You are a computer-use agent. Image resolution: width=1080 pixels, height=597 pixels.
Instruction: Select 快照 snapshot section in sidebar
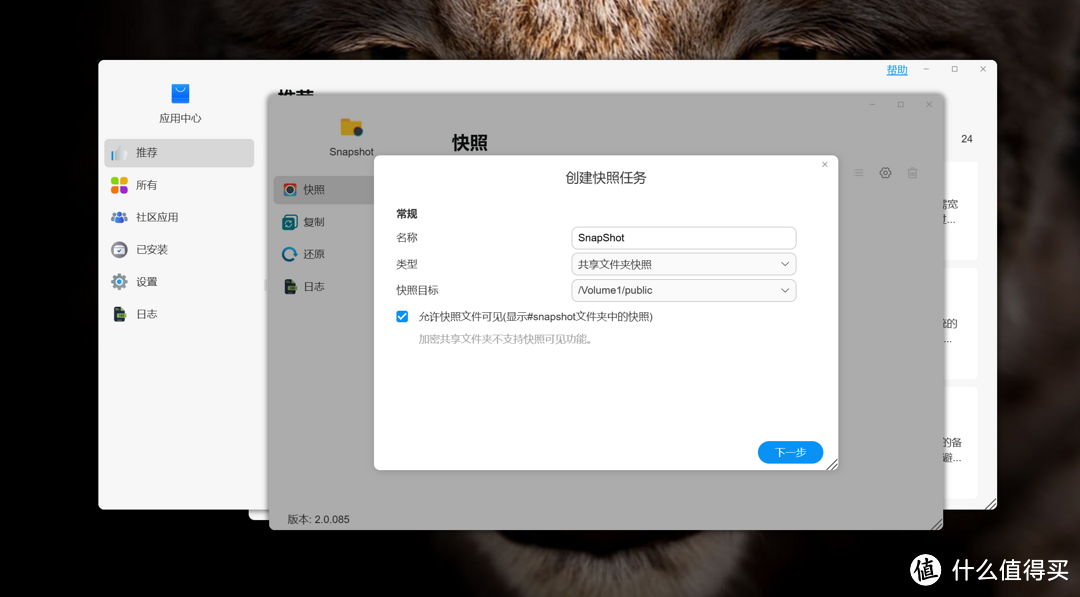pos(310,189)
